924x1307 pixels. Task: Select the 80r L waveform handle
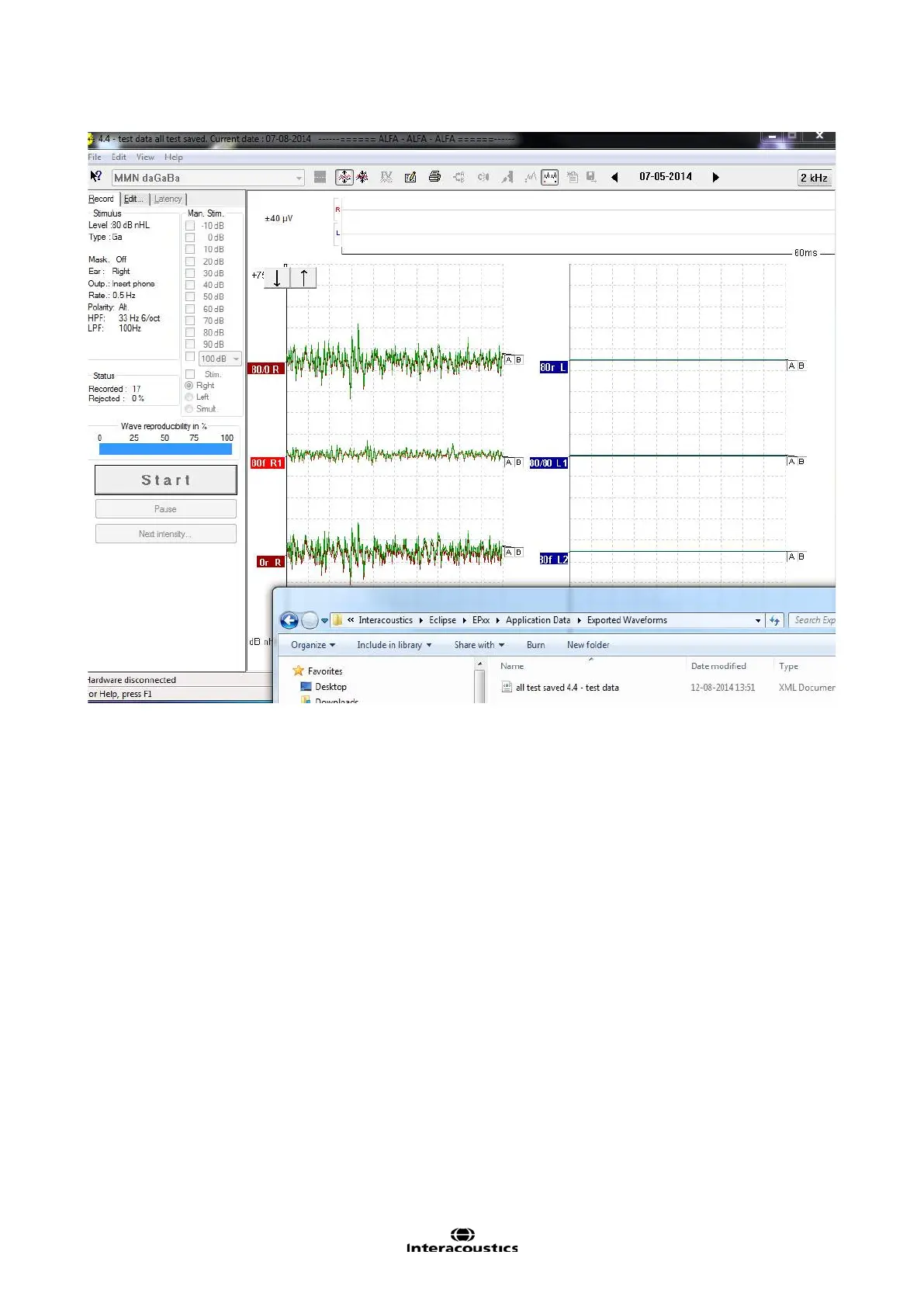pos(553,368)
